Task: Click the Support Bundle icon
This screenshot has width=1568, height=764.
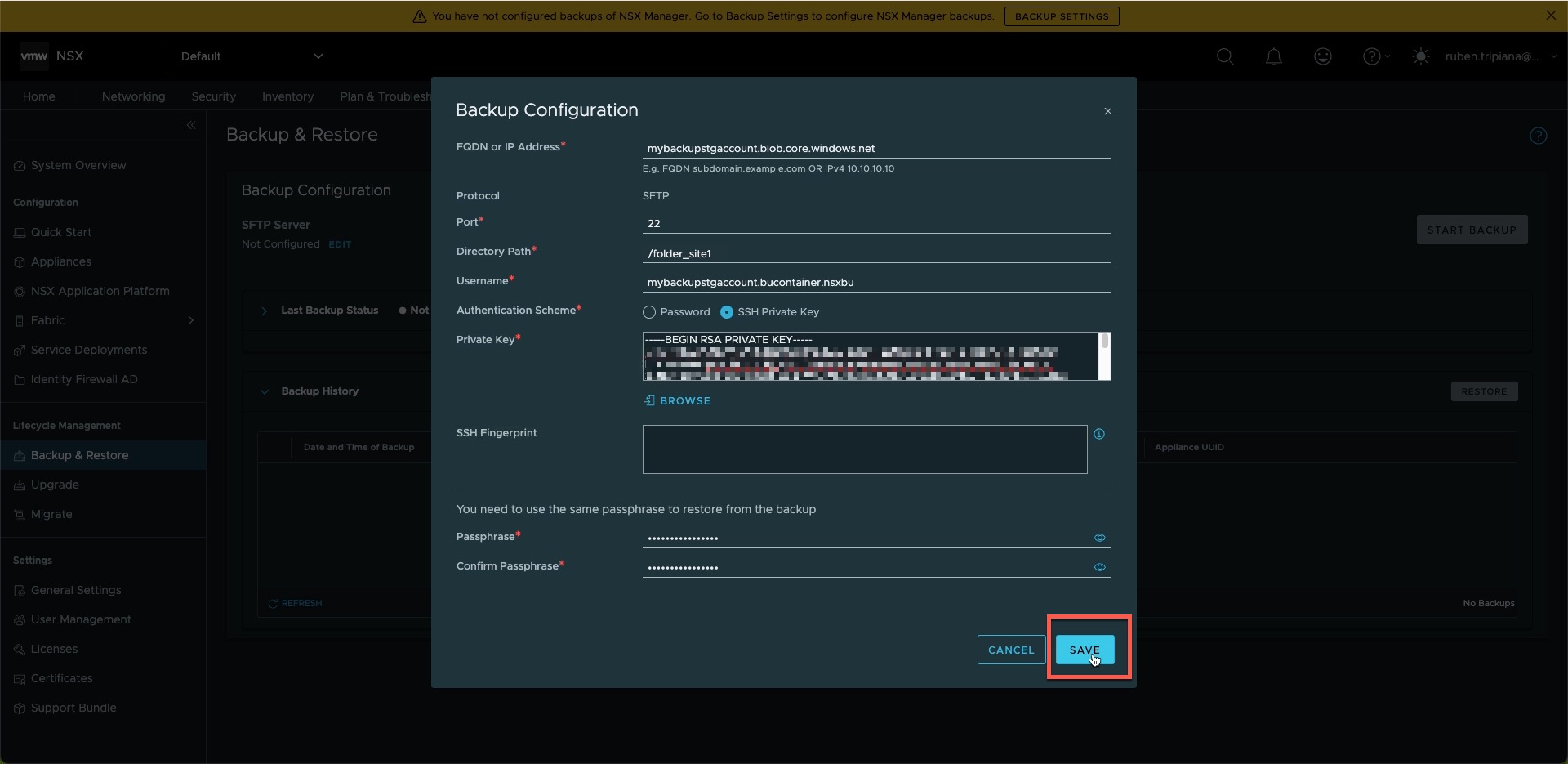Action: point(20,708)
